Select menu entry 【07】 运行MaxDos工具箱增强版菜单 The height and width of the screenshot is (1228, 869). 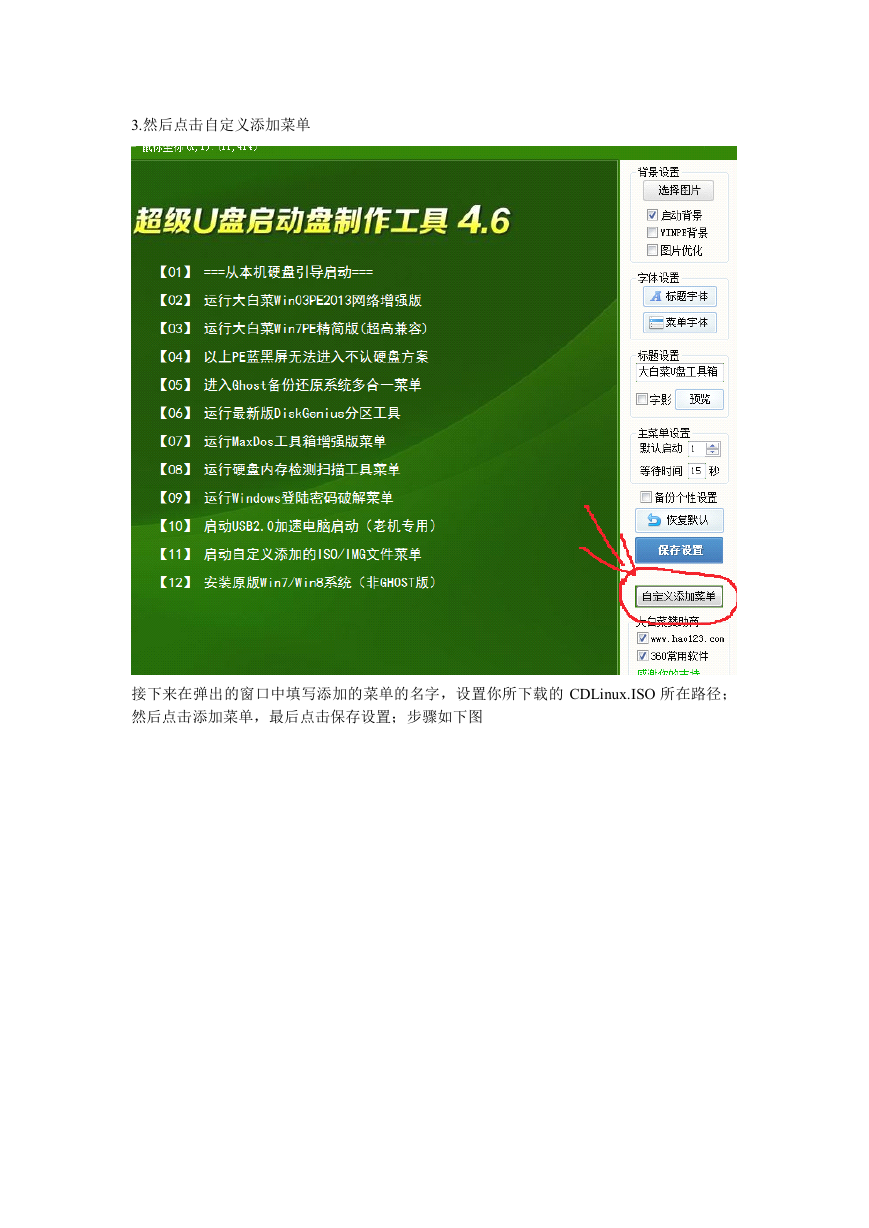click(270, 441)
